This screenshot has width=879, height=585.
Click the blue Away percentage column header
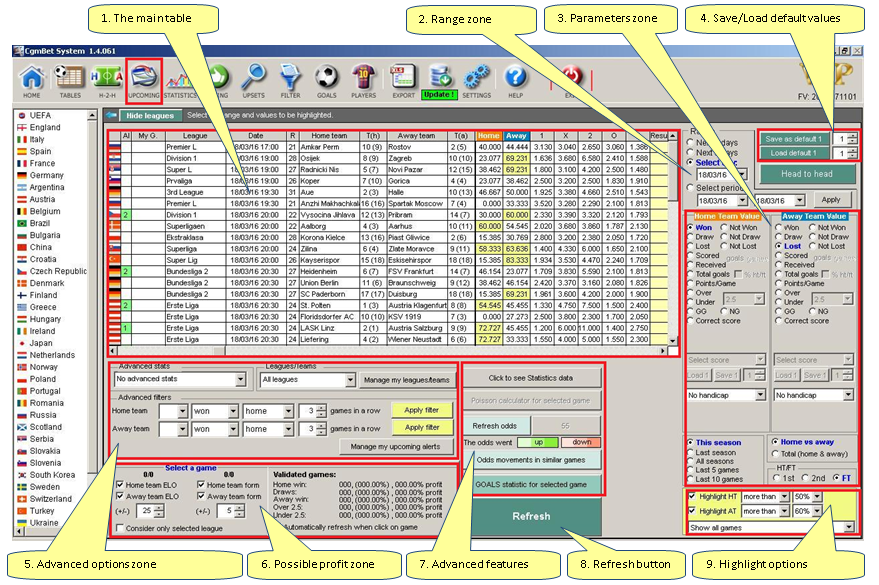coord(516,136)
